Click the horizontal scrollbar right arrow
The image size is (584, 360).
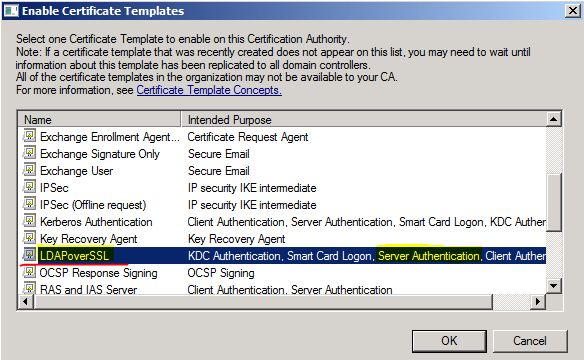pyautogui.click(x=538, y=301)
